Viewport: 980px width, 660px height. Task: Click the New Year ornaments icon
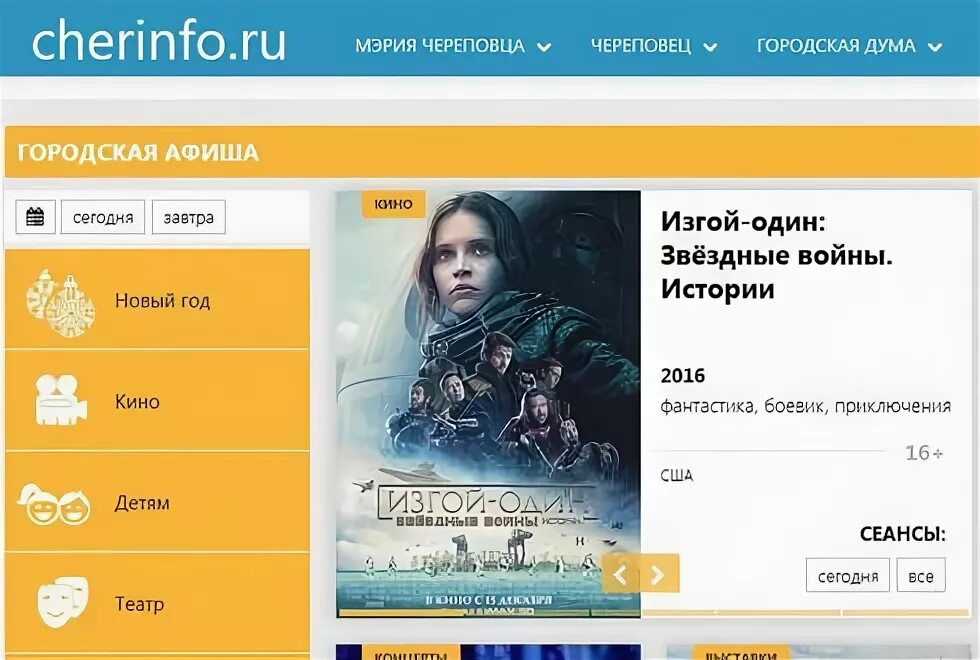61,303
